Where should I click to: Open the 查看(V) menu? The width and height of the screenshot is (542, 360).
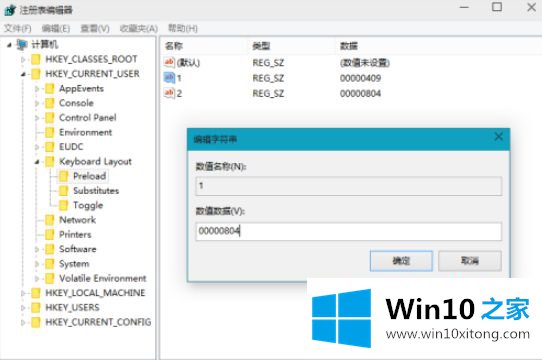coord(95,28)
